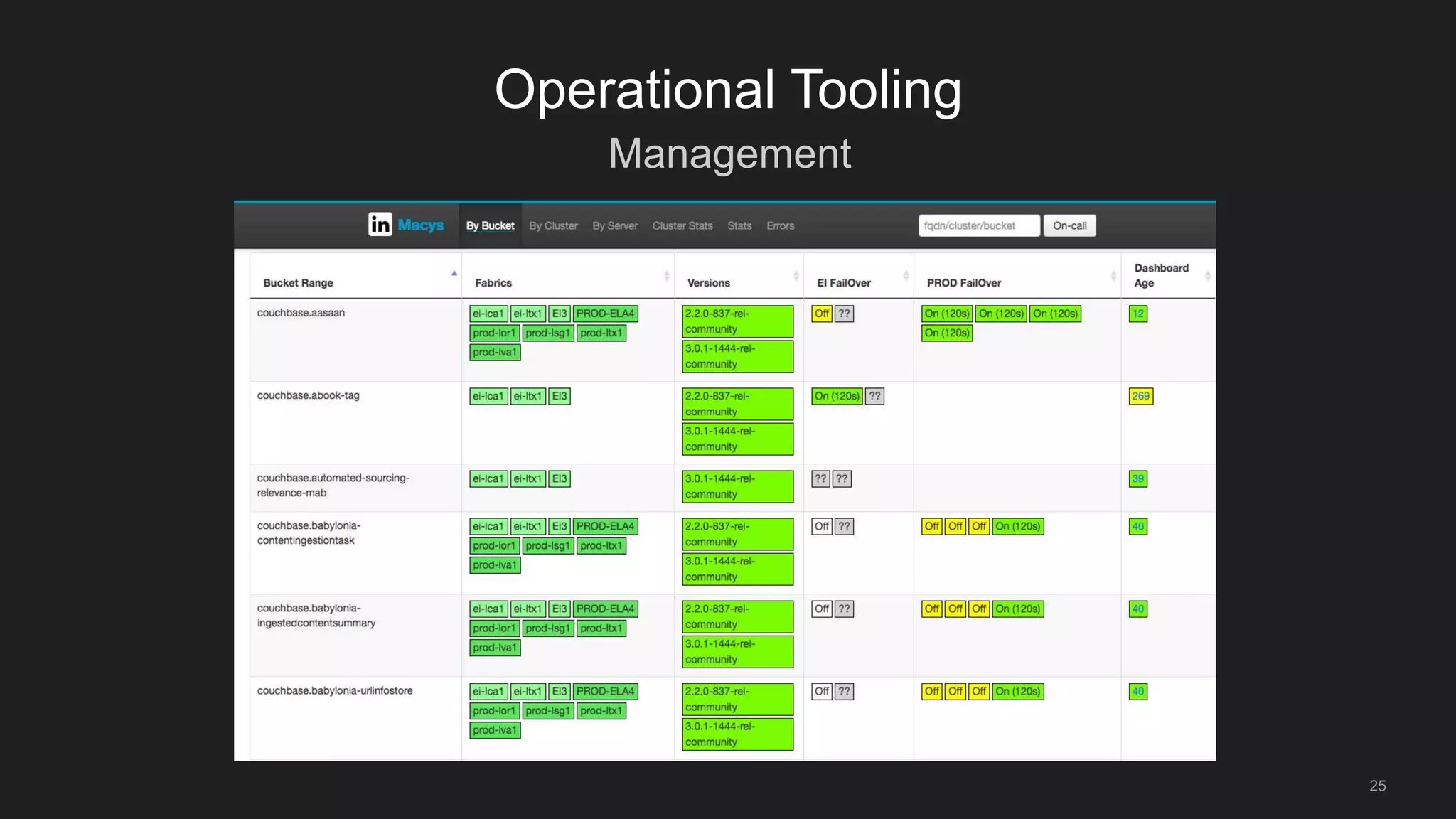Click PROD-ELA4 fabric tag in aasaan row
This screenshot has height=819, width=1456.
point(605,314)
